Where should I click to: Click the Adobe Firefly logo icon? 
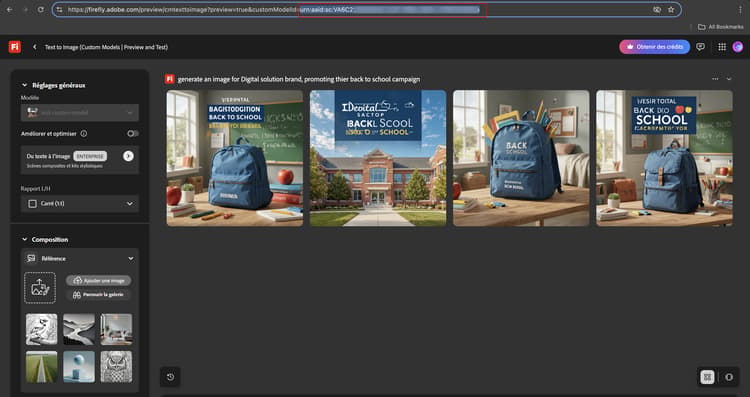tap(14, 47)
